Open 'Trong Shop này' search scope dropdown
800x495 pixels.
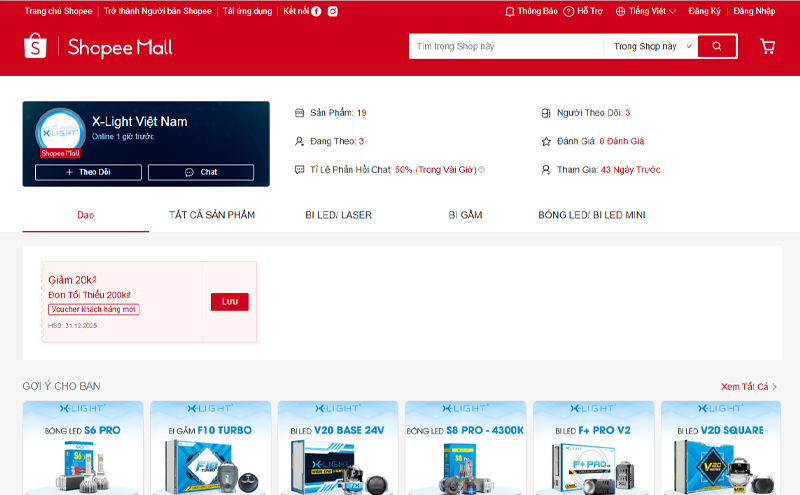pyautogui.click(x=652, y=46)
